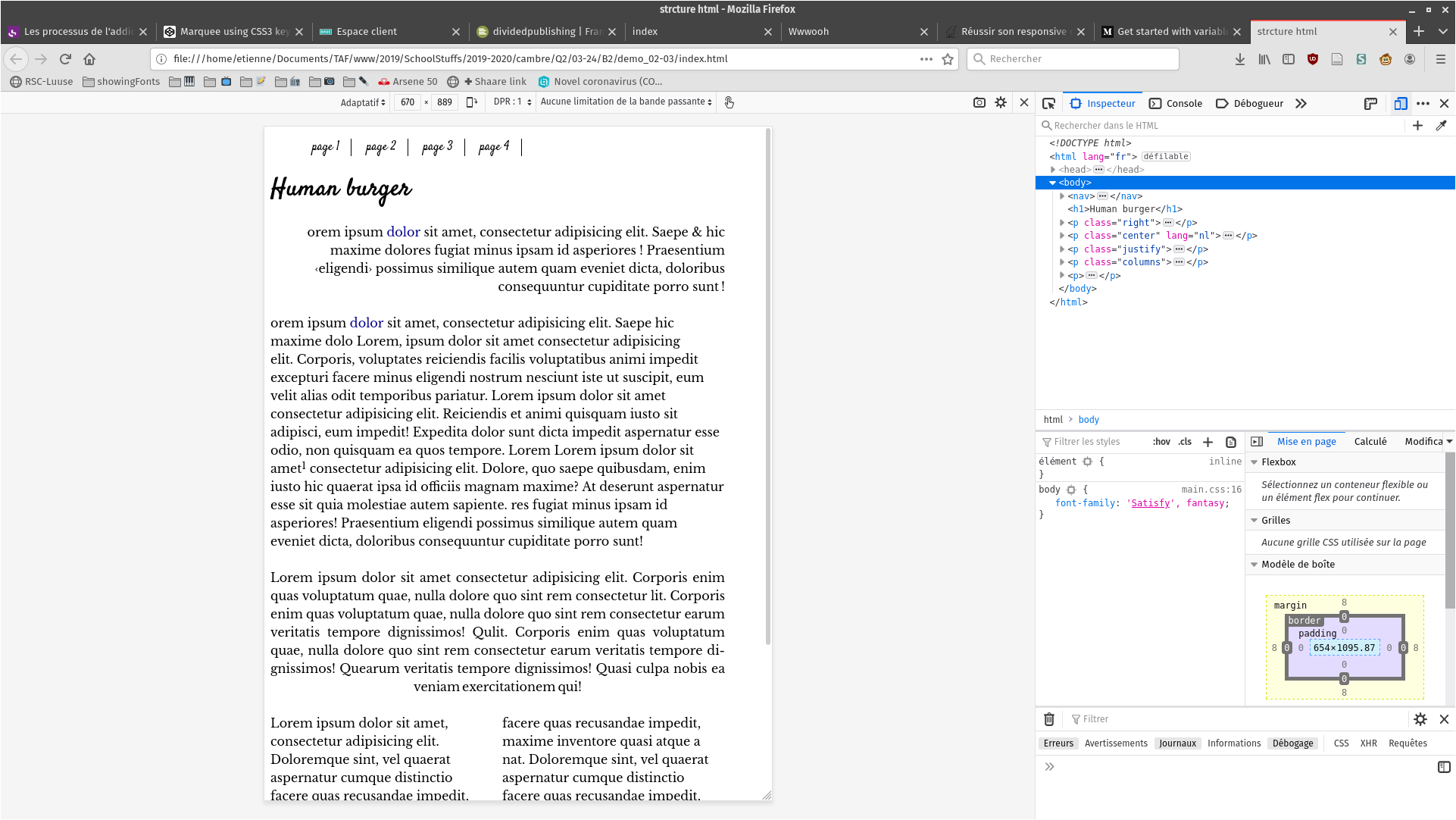
Task: Open the main.css:16 source link
Action: point(1211,490)
